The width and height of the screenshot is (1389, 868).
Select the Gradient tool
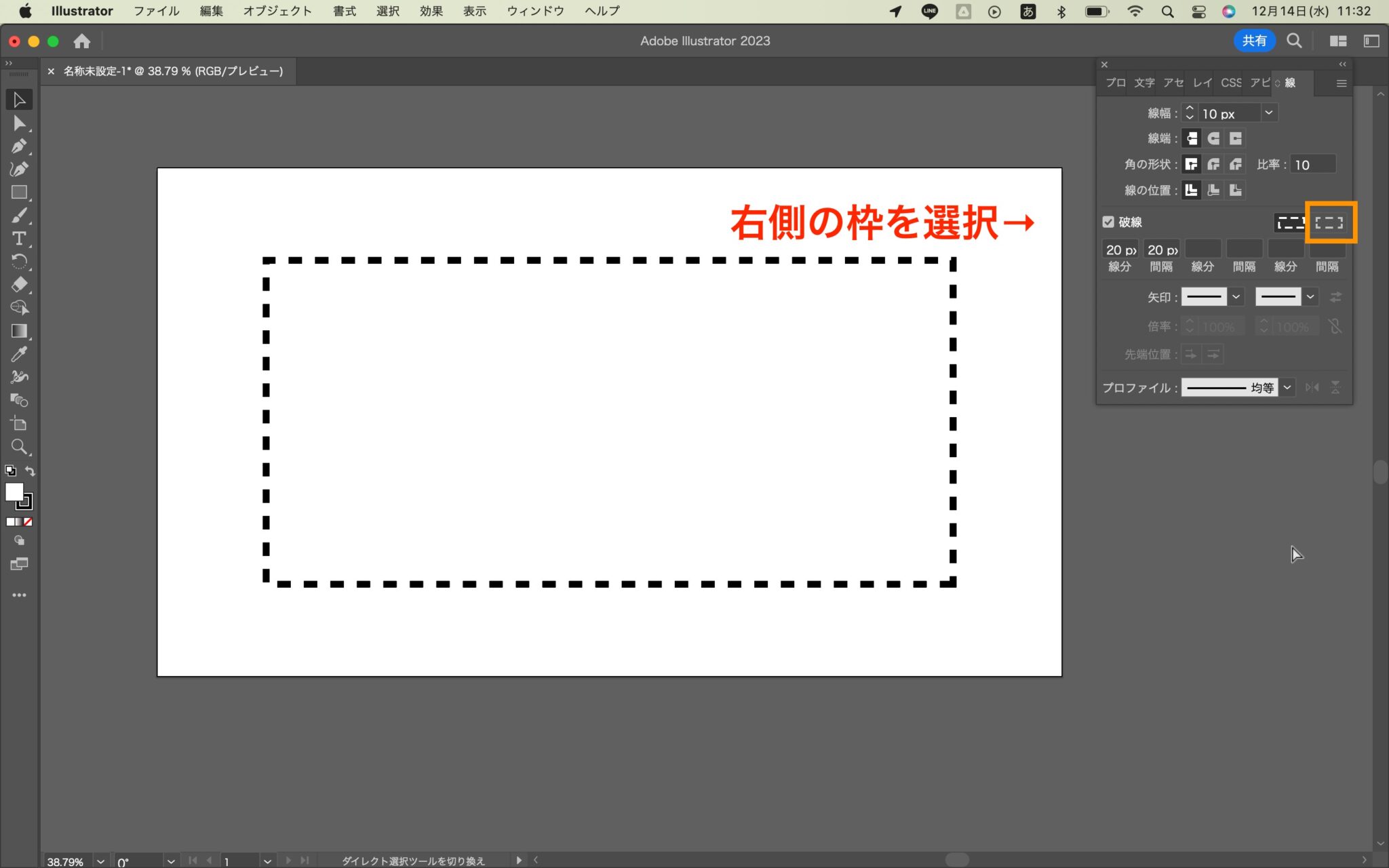pos(19,331)
